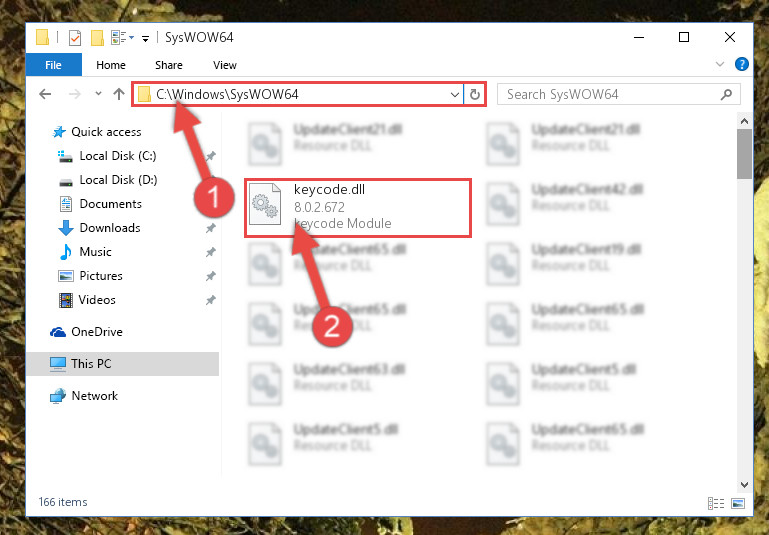
Task: Open Pictures in the navigation pane
Action: coord(101,276)
